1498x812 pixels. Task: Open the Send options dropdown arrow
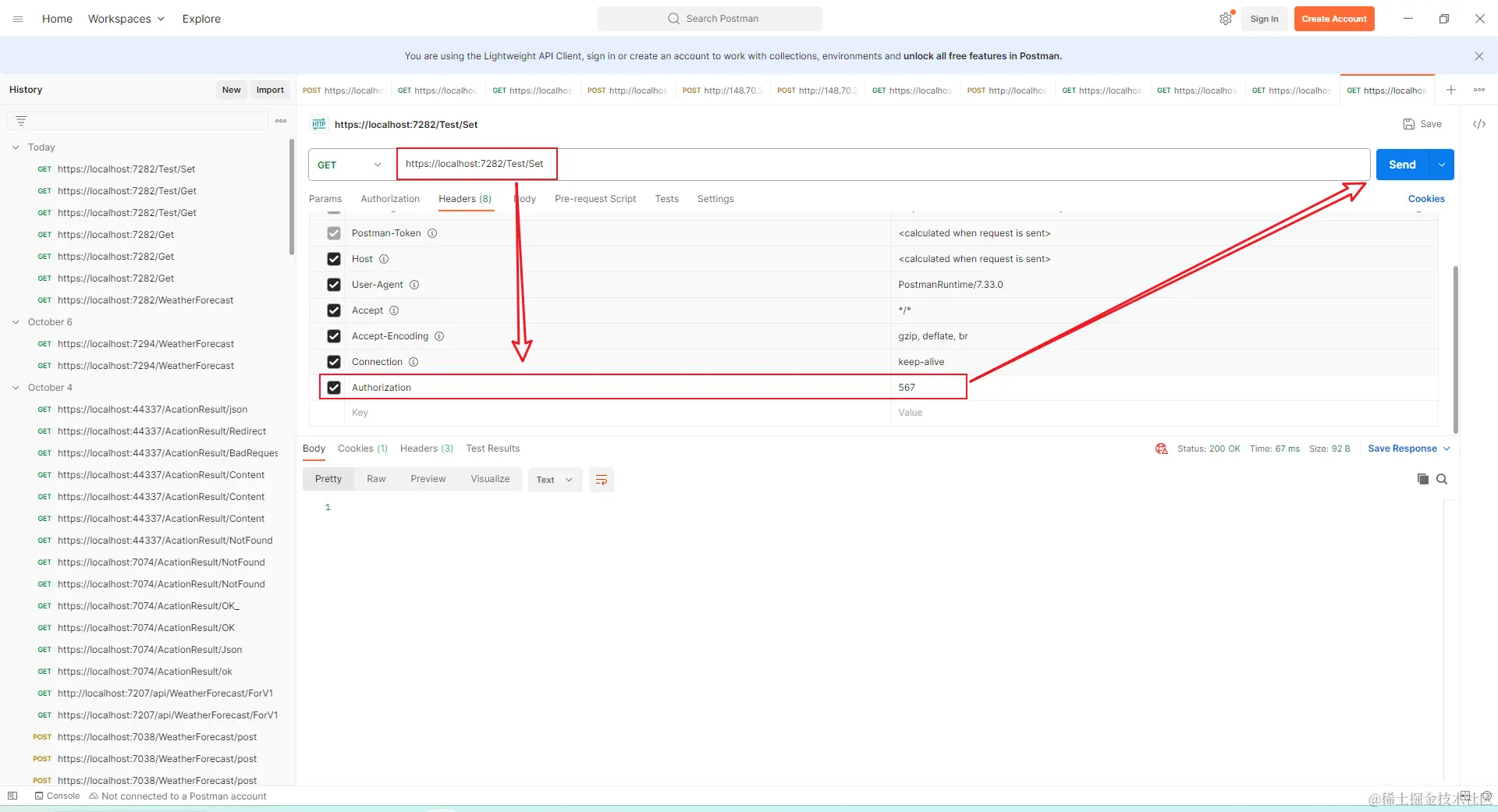(1442, 165)
